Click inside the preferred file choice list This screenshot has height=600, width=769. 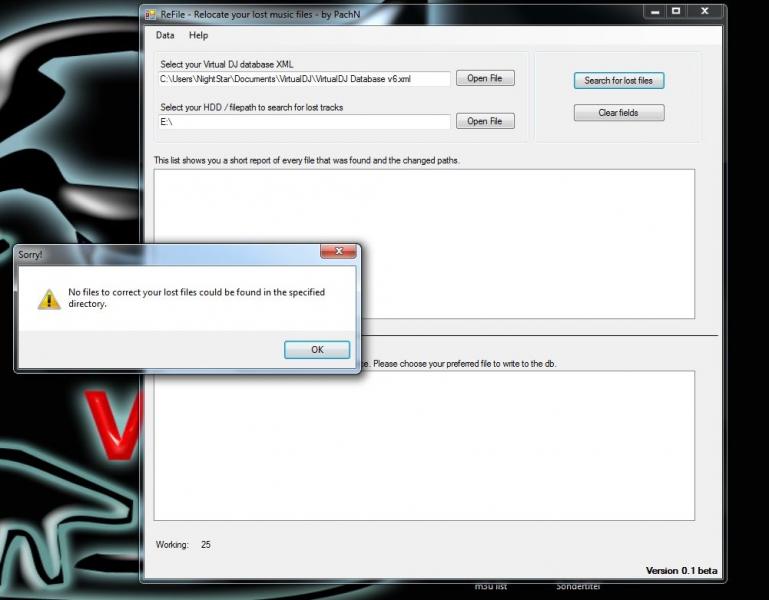(424, 445)
